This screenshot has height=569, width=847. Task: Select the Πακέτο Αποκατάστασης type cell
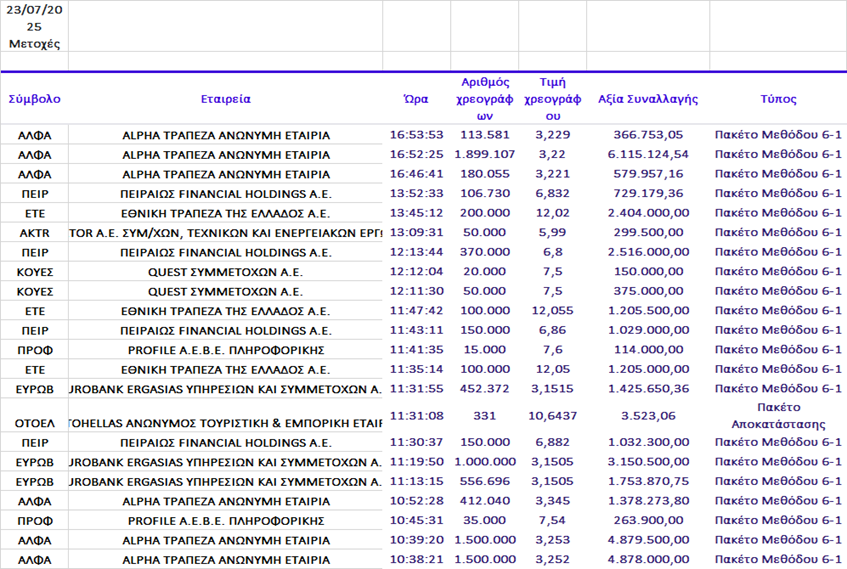click(x=778, y=416)
